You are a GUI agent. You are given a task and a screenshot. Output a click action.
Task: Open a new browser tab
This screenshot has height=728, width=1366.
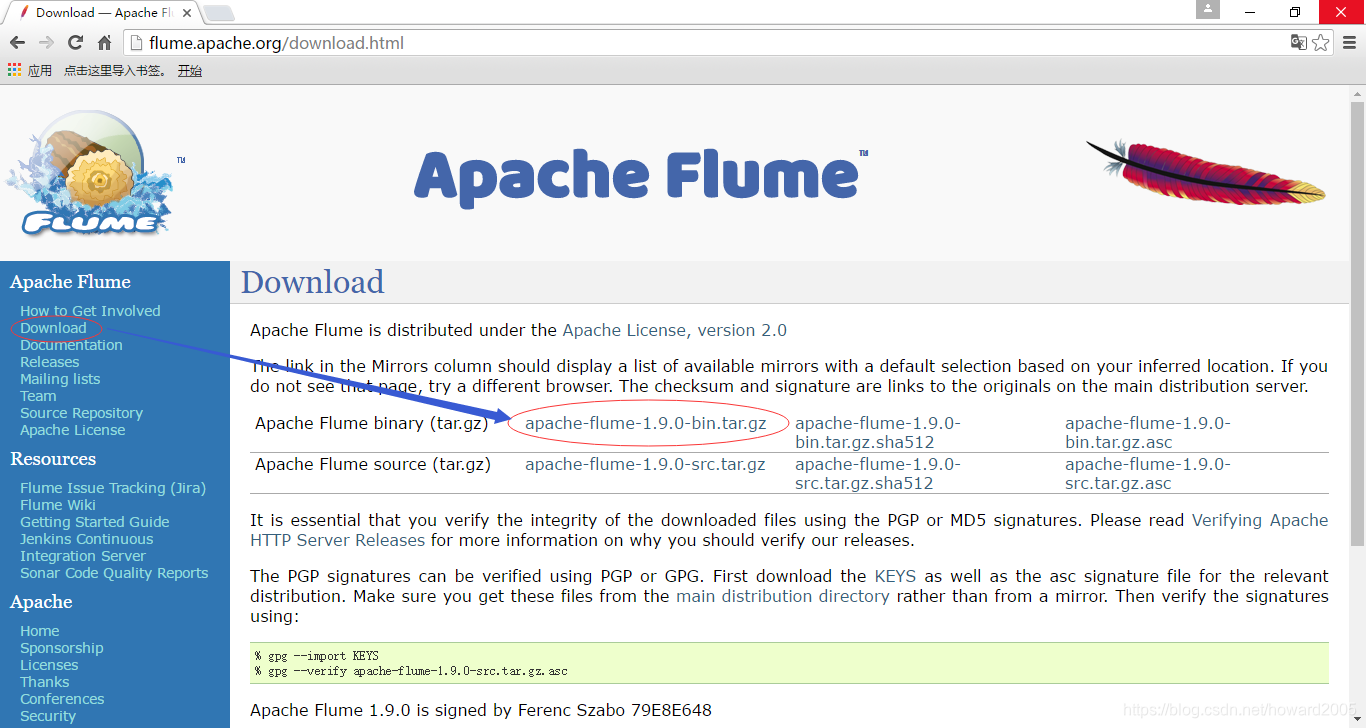(219, 13)
